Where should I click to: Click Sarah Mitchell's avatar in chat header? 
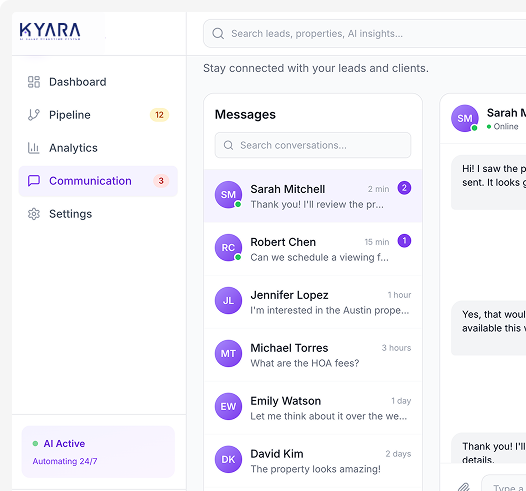(465, 118)
